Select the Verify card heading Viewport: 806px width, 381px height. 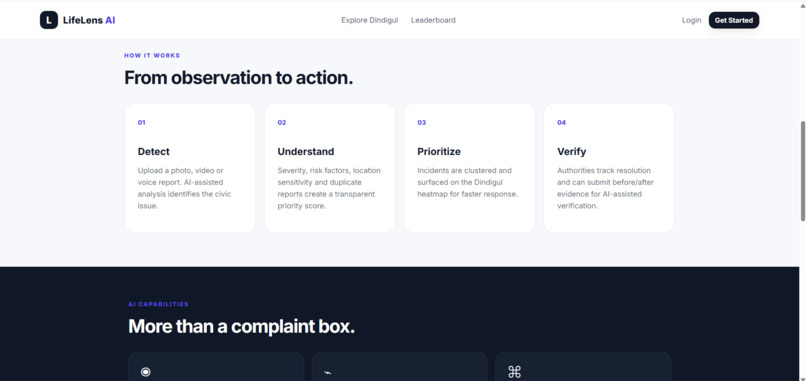click(572, 152)
